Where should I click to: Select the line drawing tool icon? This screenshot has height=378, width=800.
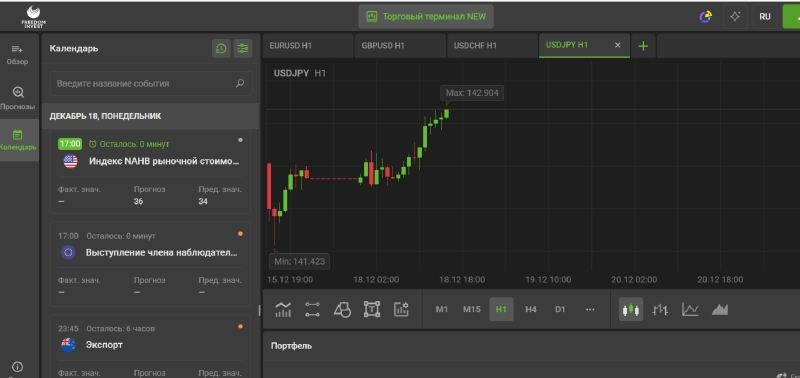coord(312,309)
